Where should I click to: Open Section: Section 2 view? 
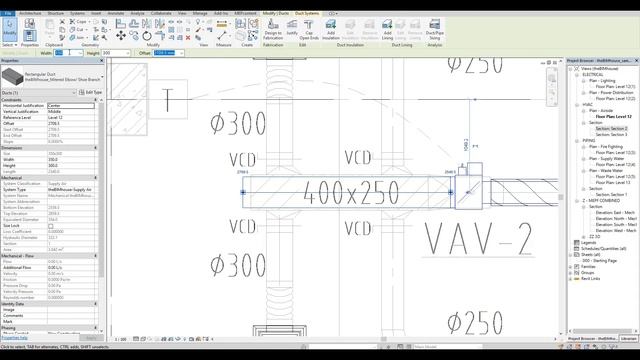pyautogui.click(x=611, y=129)
